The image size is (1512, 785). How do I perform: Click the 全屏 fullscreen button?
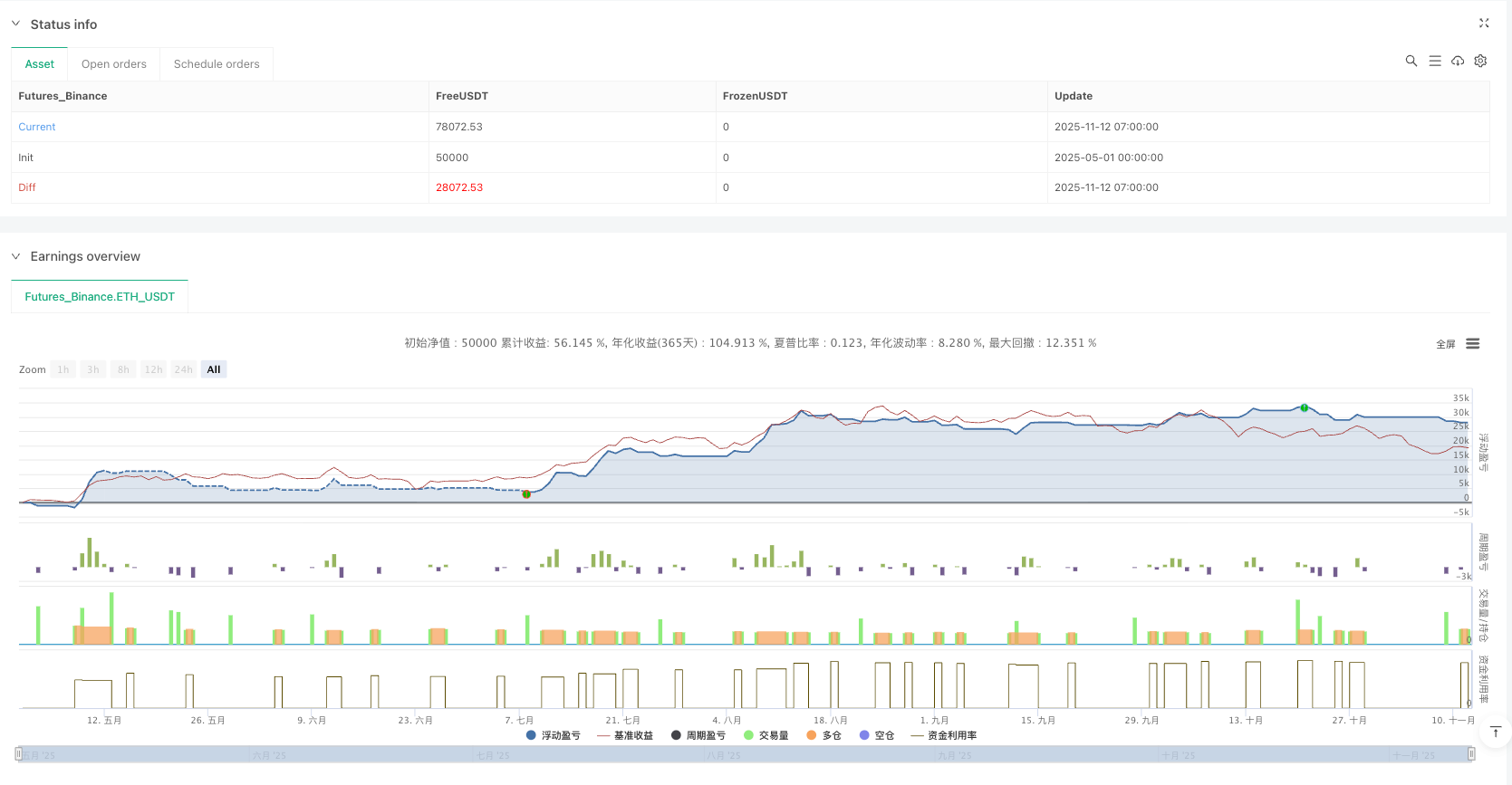(x=1445, y=344)
